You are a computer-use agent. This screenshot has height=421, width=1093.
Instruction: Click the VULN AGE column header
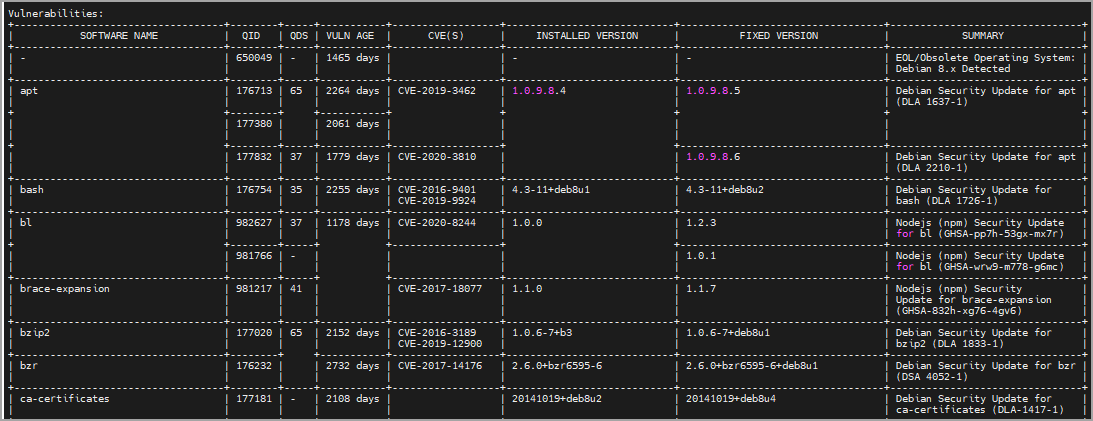click(x=352, y=36)
